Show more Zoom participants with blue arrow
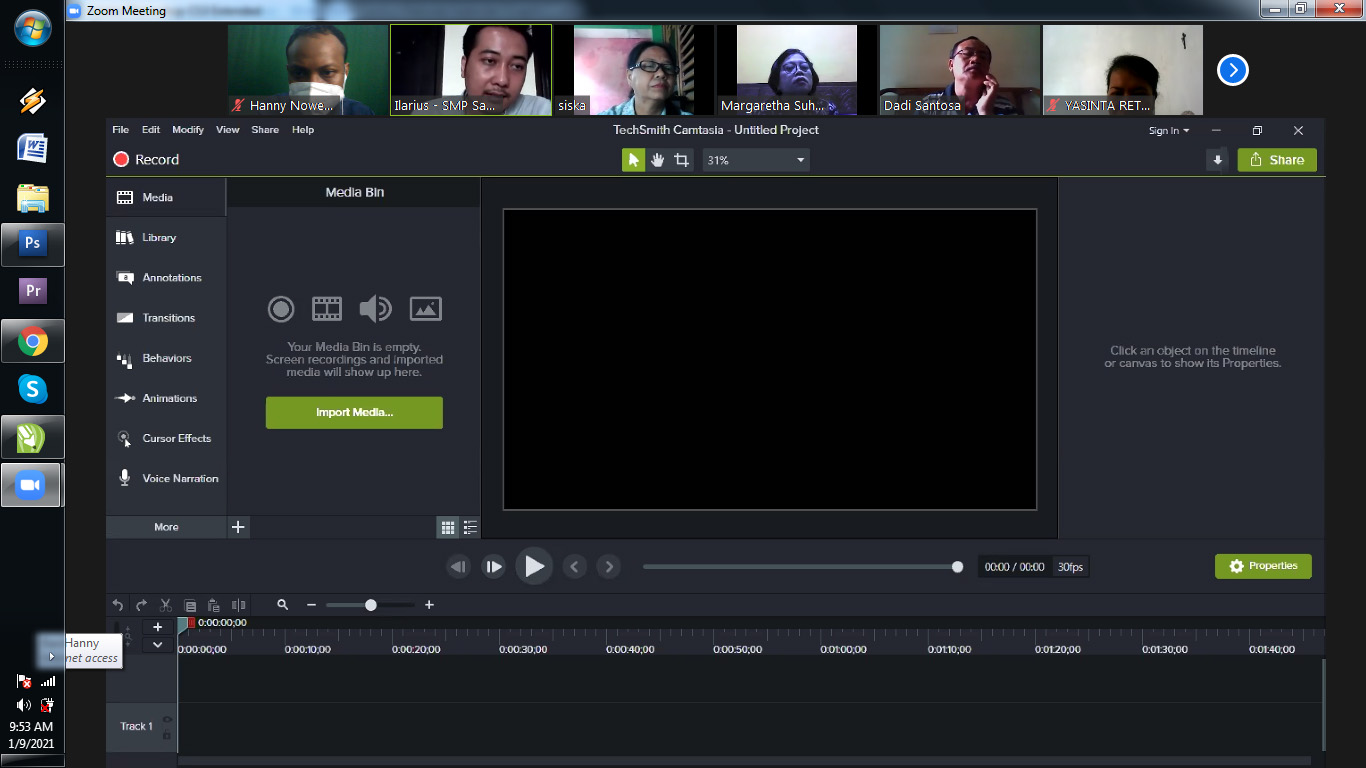Image resolution: width=1366 pixels, height=768 pixels. tap(1232, 70)
